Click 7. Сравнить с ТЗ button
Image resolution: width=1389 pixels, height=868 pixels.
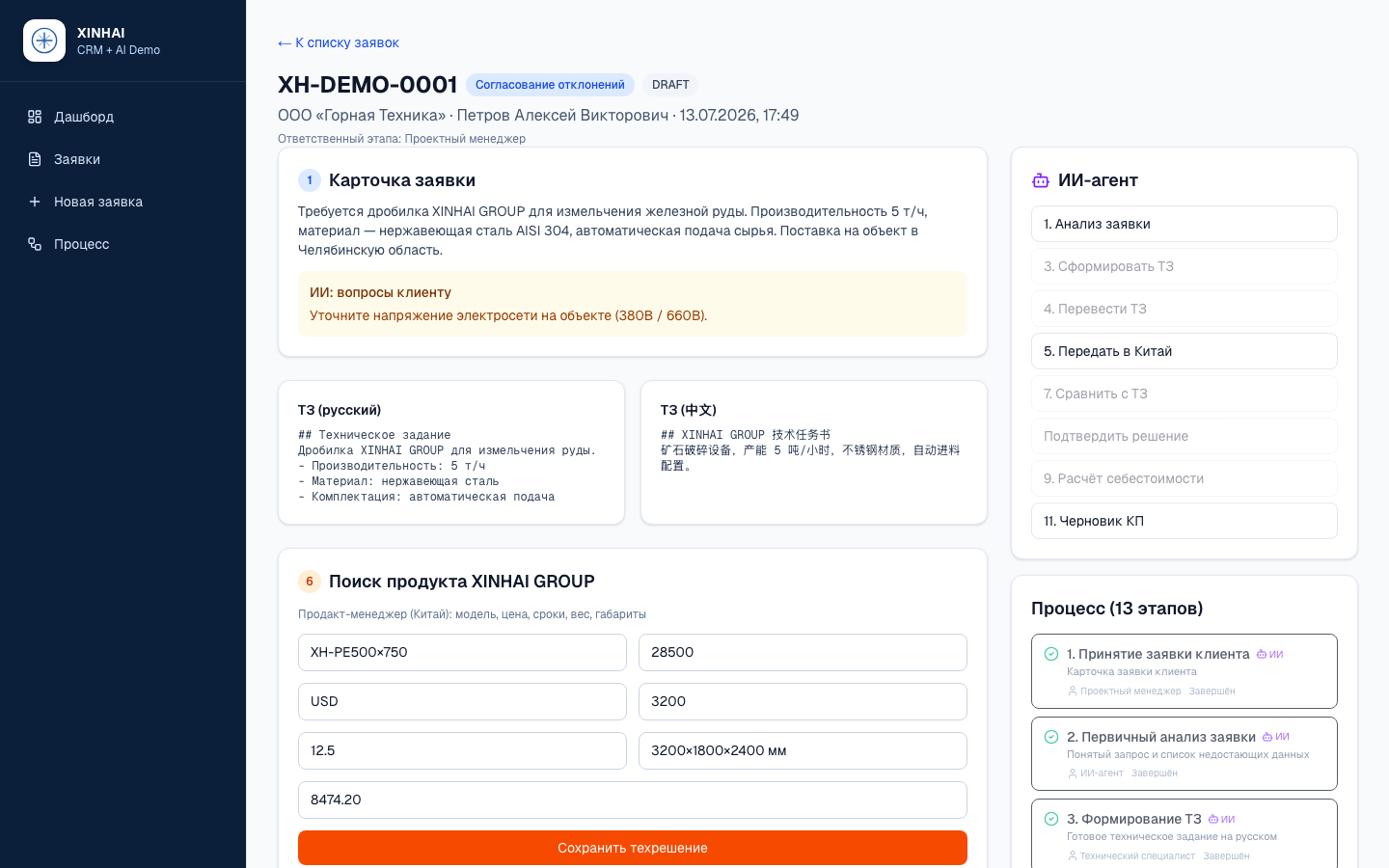click(x=1184, y=393)
